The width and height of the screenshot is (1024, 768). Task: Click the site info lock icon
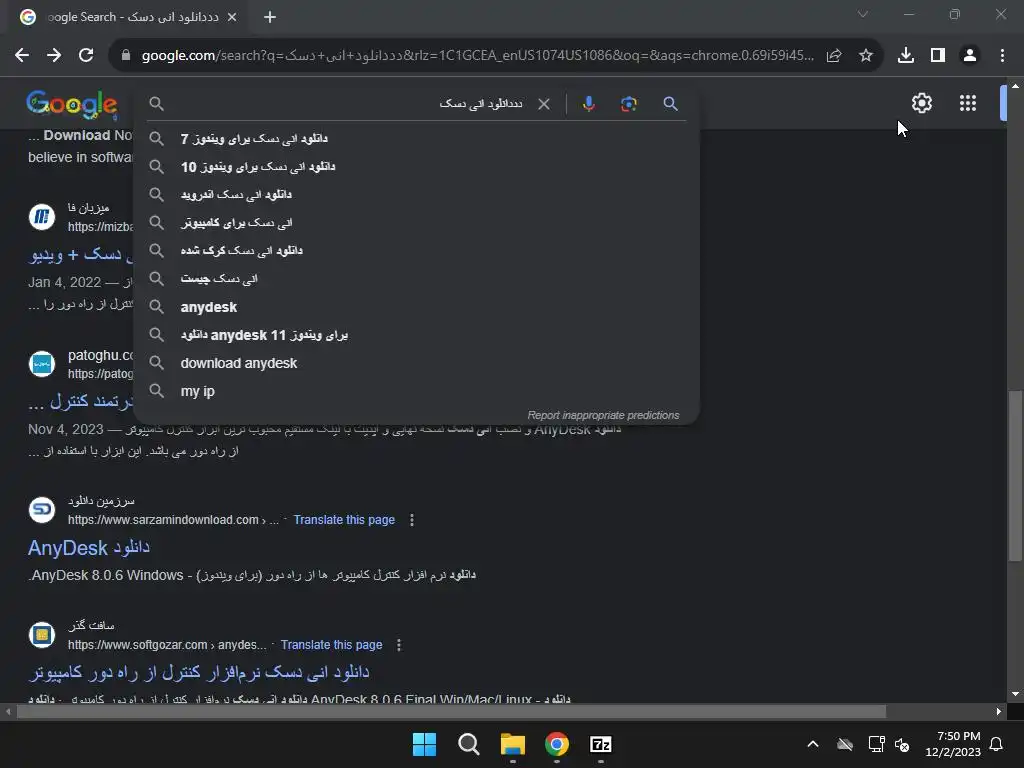126,56
